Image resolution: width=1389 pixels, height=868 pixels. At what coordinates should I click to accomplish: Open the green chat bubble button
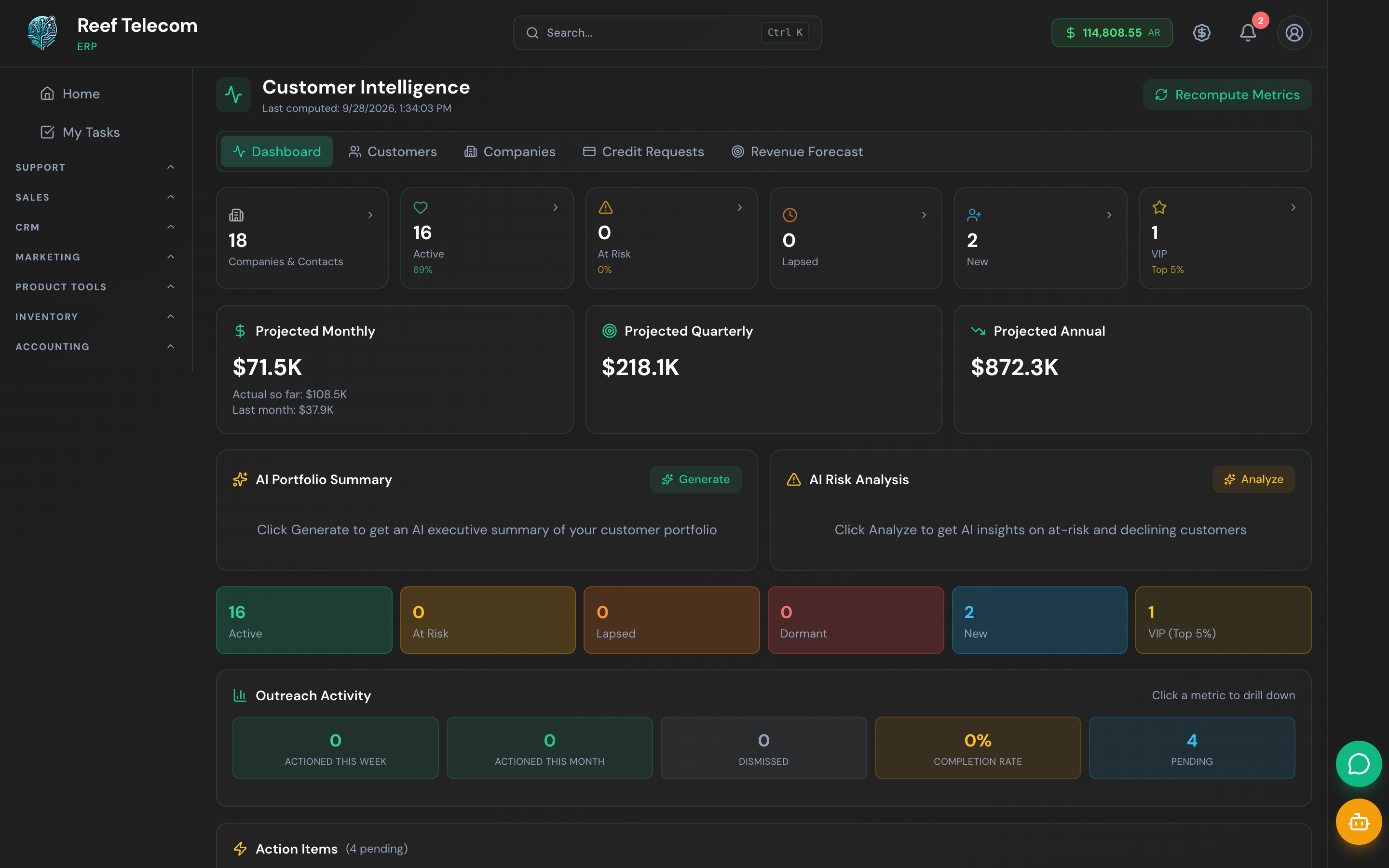tap(1359, 763)
